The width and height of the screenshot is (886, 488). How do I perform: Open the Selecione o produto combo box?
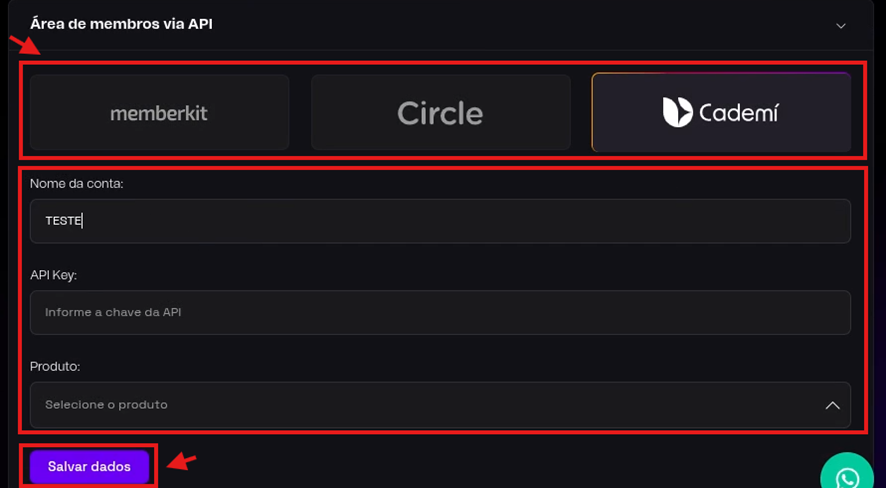[440, 405]
